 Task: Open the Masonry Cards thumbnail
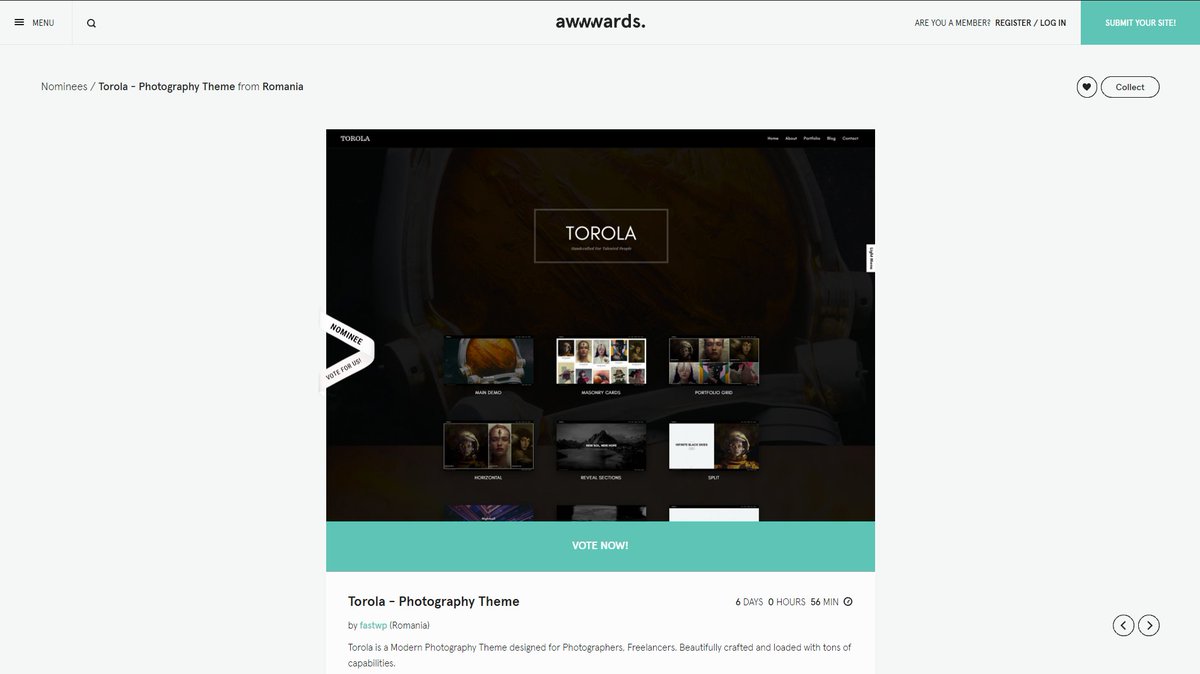pos(601,361)
